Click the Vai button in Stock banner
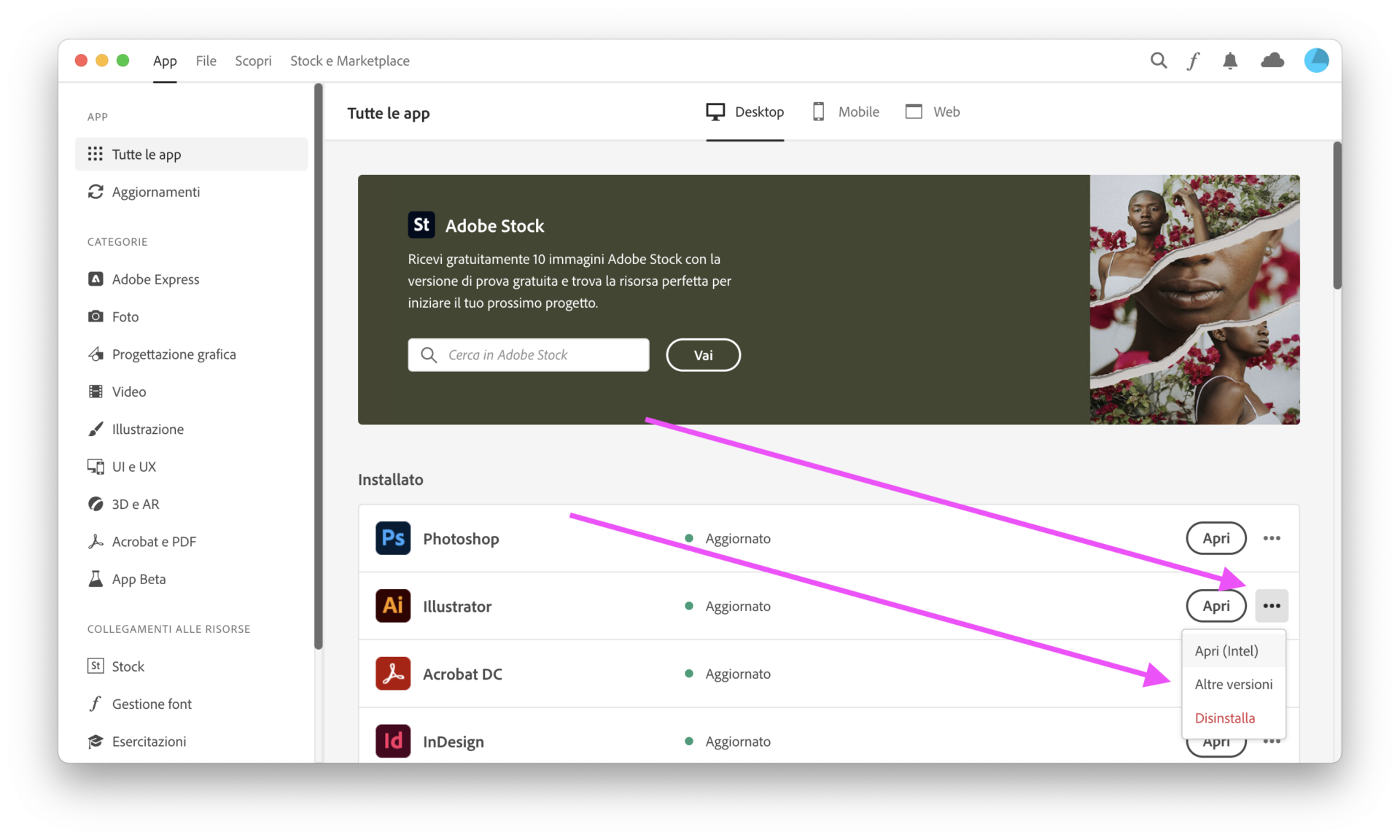Screen dimensions: 1400x840 703,355
